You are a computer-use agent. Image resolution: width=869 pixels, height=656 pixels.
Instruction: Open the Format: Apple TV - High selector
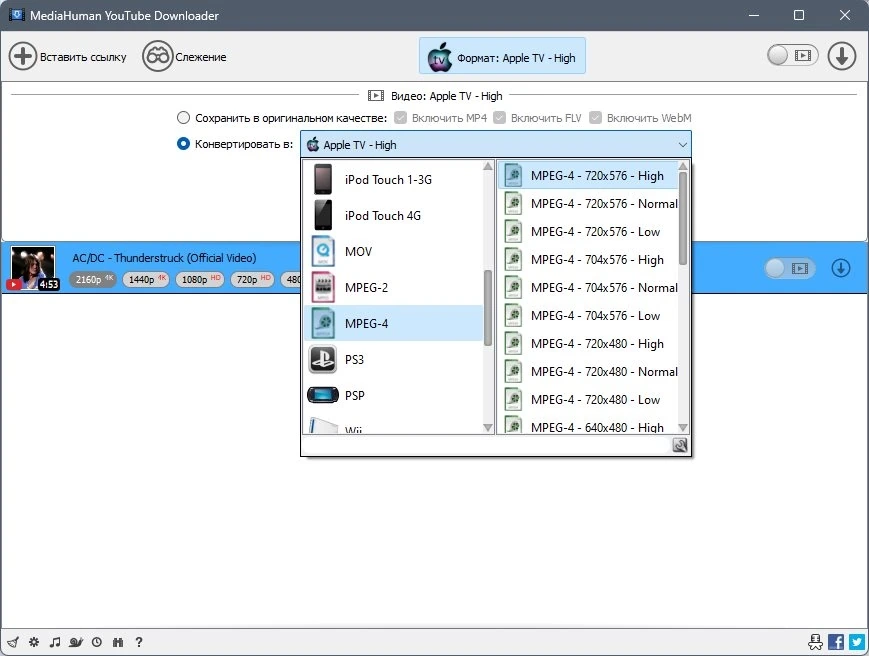pos(502,56)
